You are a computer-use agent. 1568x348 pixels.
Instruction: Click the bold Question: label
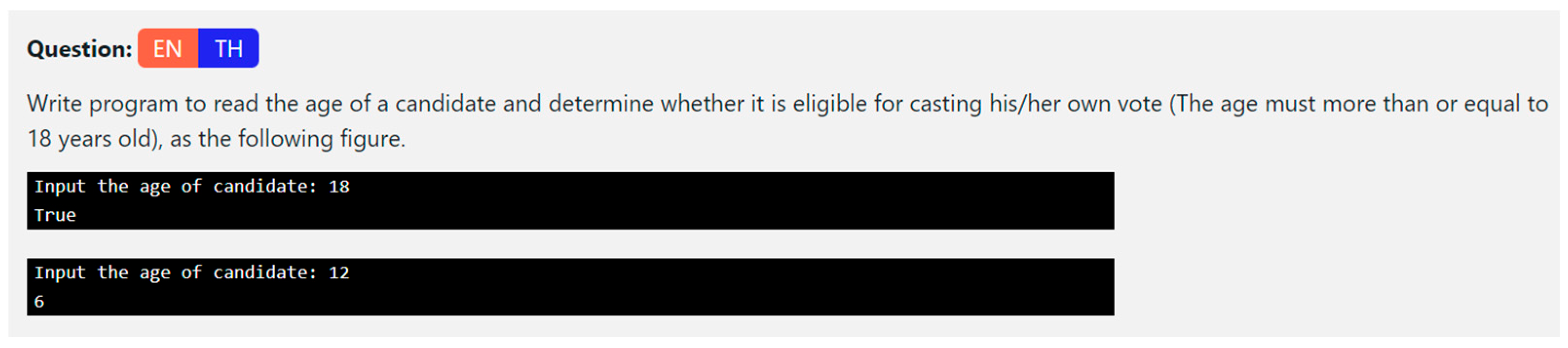click(79, 49)
